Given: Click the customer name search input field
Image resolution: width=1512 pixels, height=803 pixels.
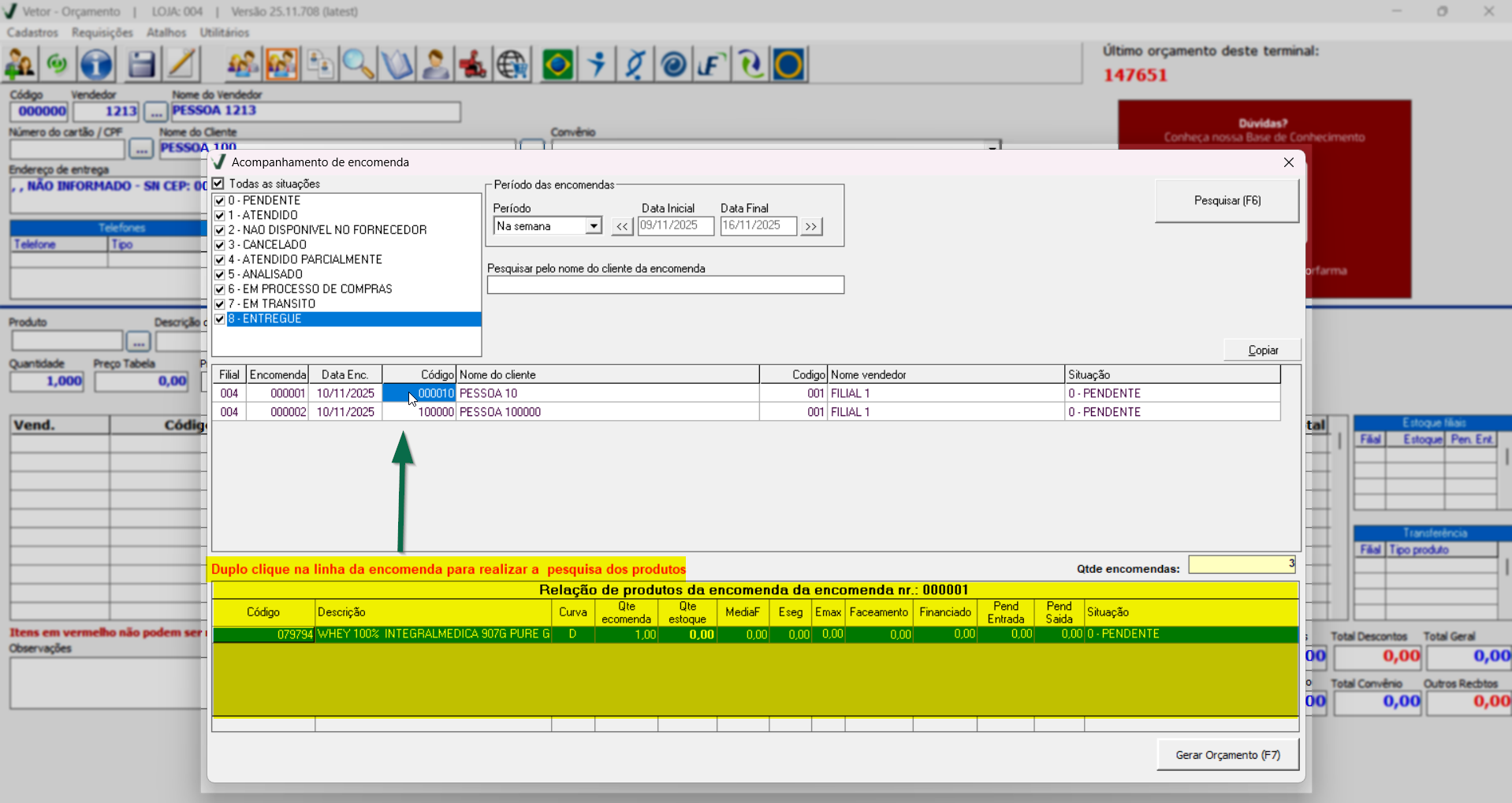Looking at the screenshot, I should pos(665,285).
